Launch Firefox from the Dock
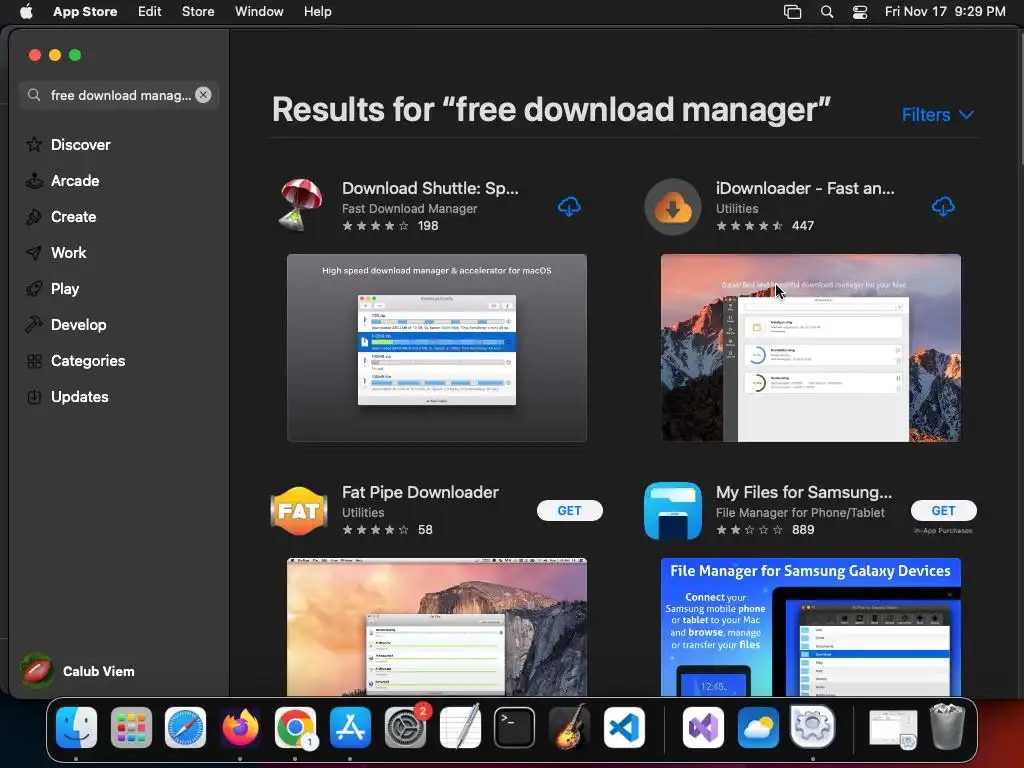 tap(240, 727)
